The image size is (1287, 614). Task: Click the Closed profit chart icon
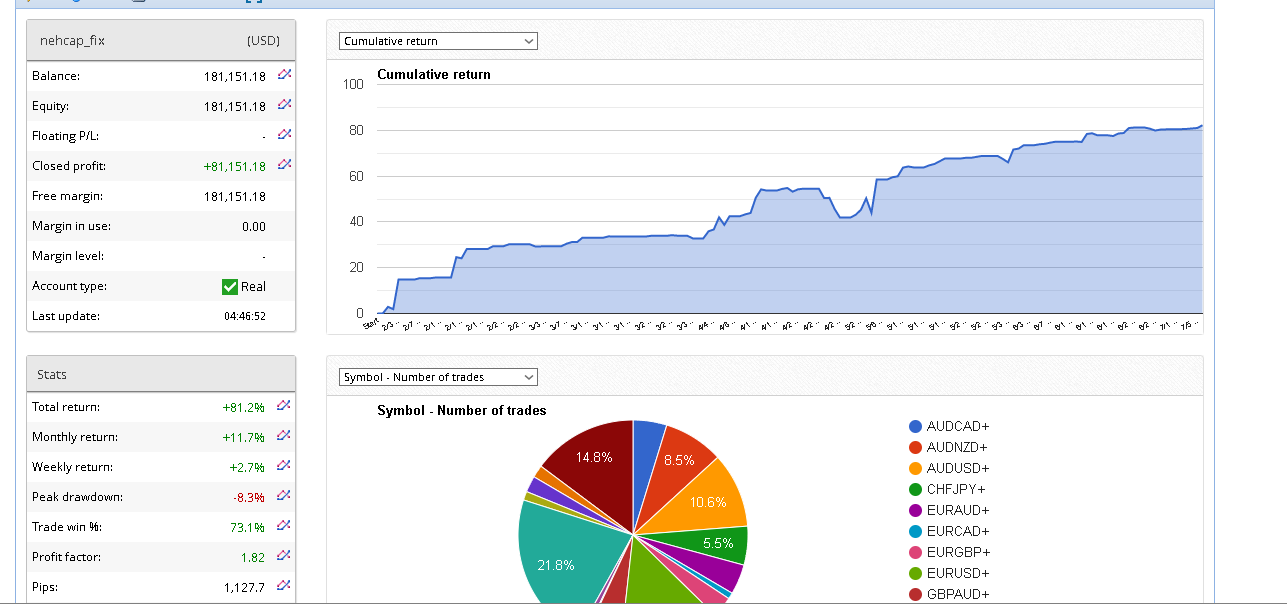click(x=285, y=165)
